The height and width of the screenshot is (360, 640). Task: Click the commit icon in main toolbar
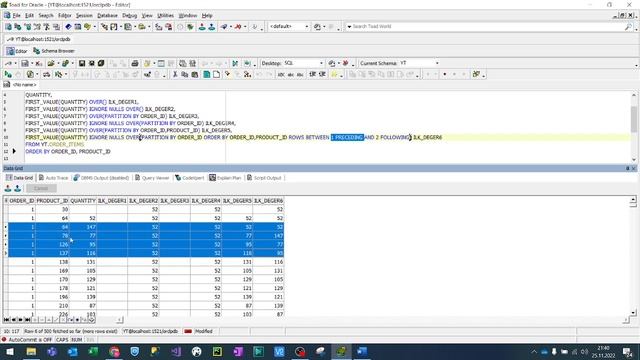click(202, 27)
